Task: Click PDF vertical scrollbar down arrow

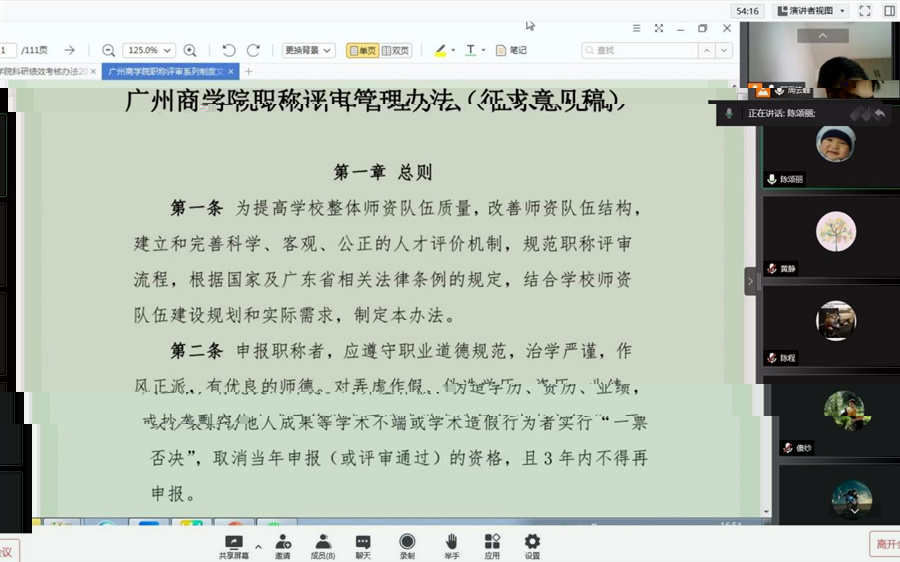Action: click(x=766, y=512)
